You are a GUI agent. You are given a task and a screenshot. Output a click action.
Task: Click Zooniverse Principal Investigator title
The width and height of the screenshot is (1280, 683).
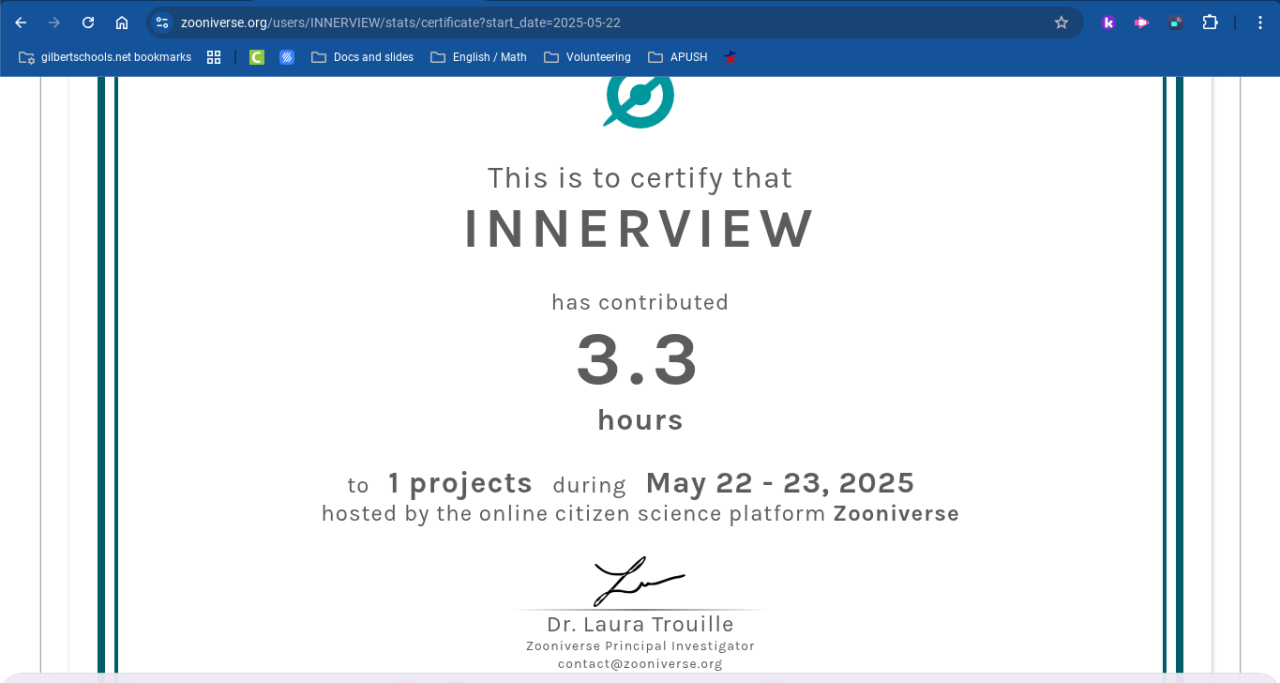pos(640,646)
